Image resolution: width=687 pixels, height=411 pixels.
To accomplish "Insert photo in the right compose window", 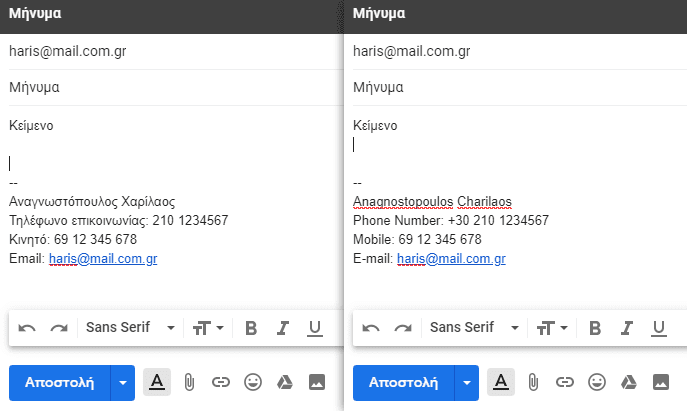I will pyautogui.click(x=661, y=382).
